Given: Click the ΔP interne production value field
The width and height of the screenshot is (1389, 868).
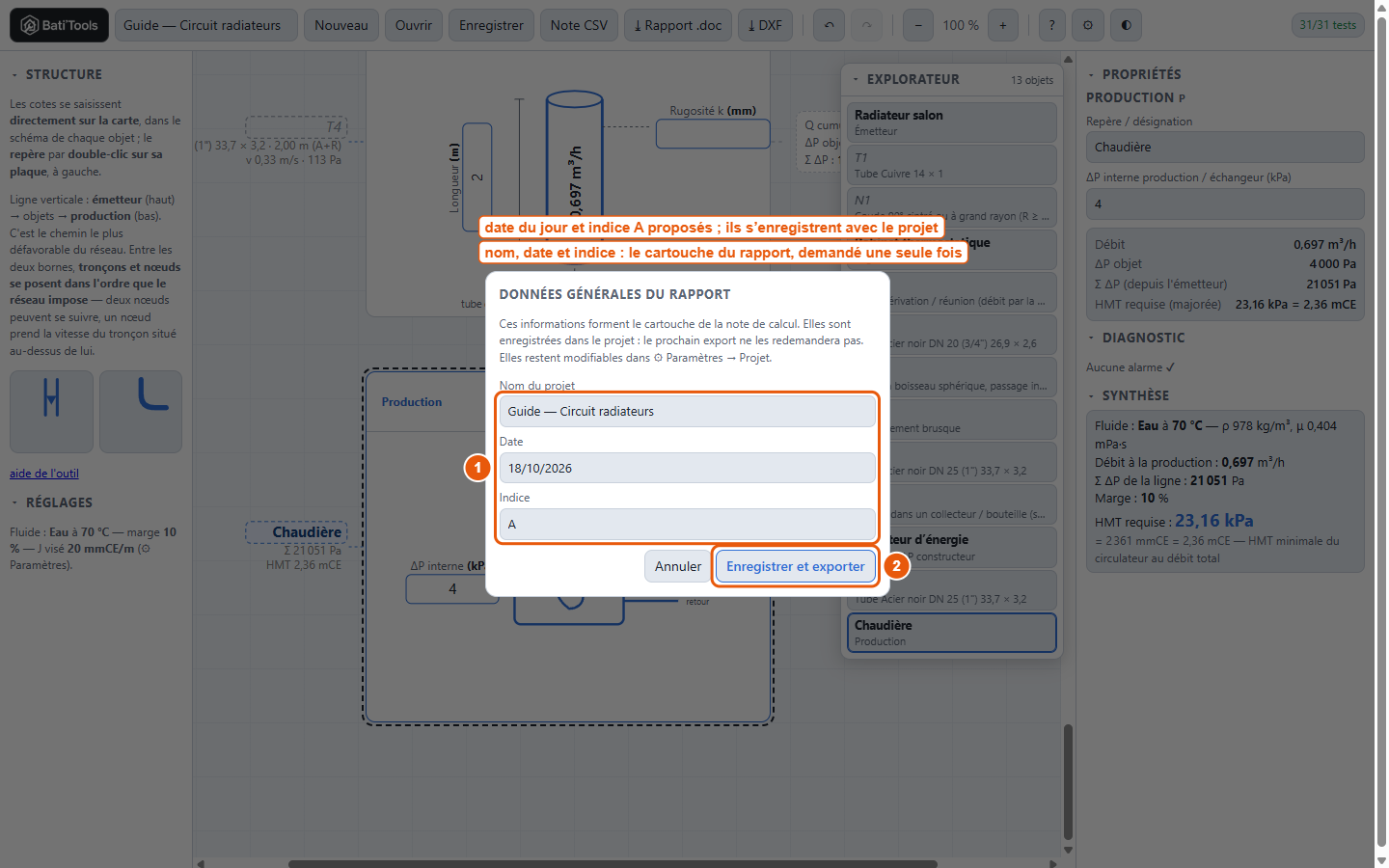Looking at the screenshot, I should pyautogui.click(x=1225, y=203).
